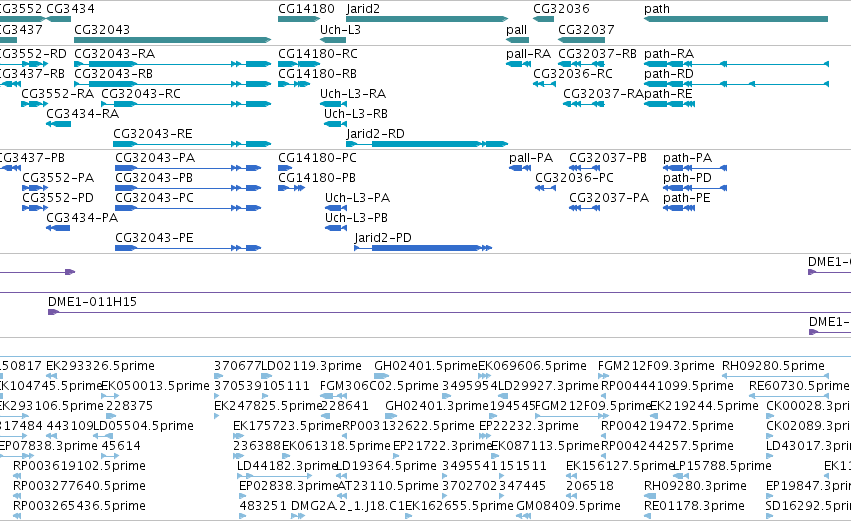Image resolution: width=851 pixels, height=521 pixels.
Task: Select protein CG32037-PA label
Action: coord(609,198)
